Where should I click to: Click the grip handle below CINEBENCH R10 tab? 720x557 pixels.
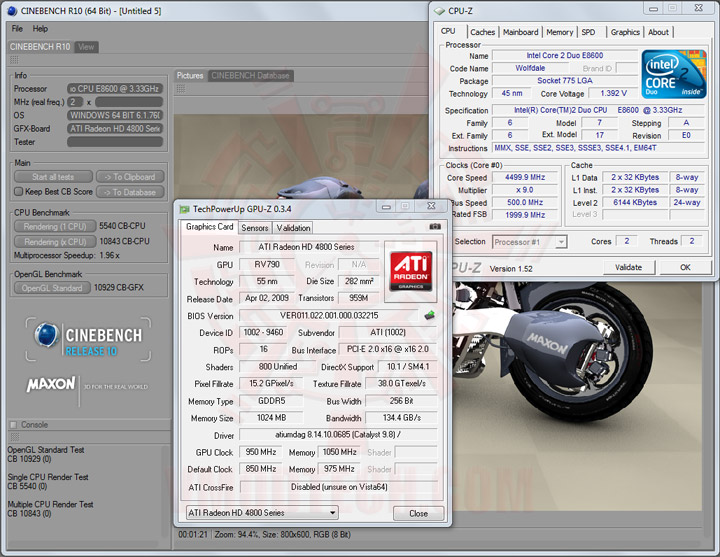14,60
